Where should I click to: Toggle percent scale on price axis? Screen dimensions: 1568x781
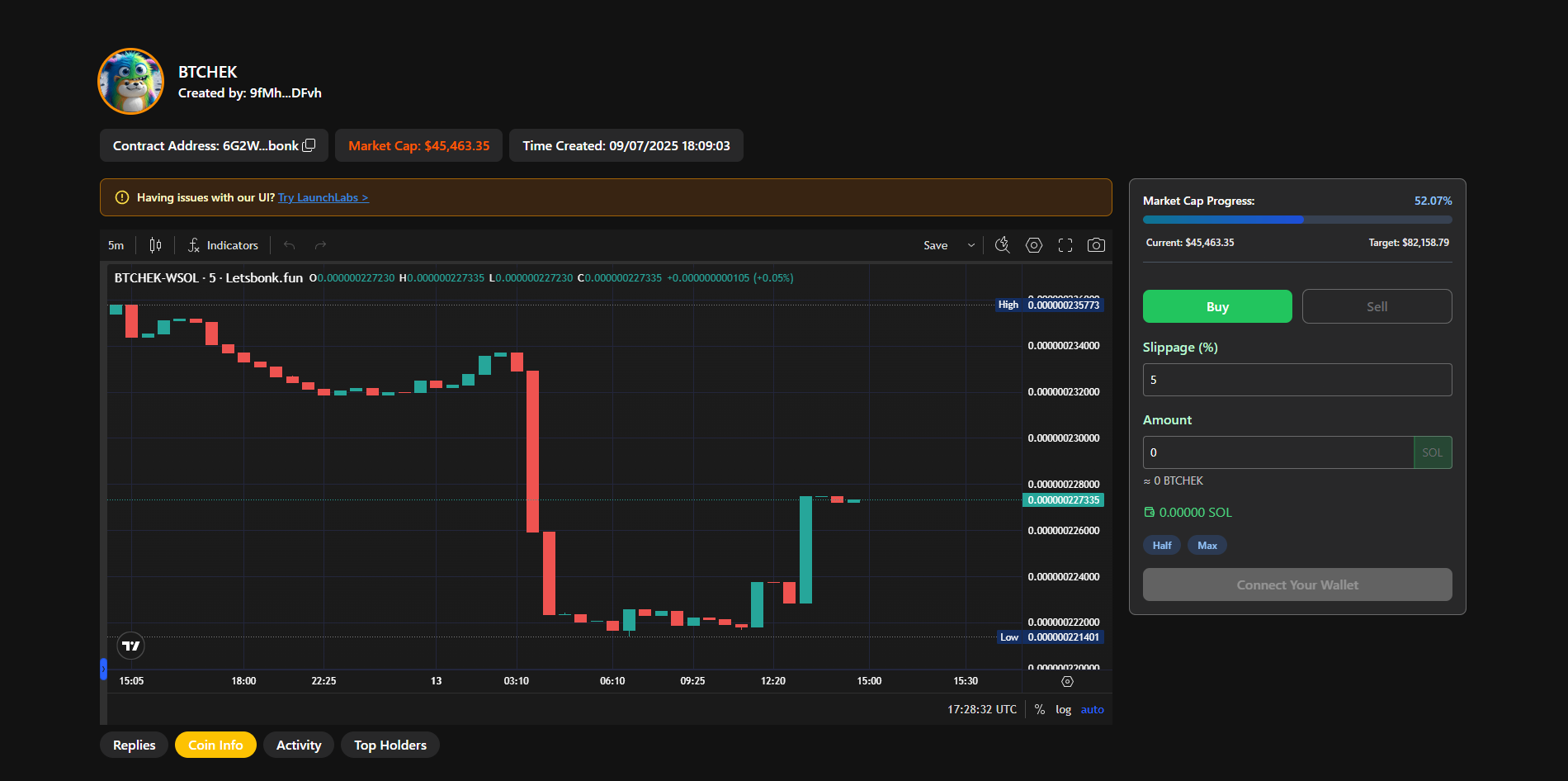(1039, 709)
